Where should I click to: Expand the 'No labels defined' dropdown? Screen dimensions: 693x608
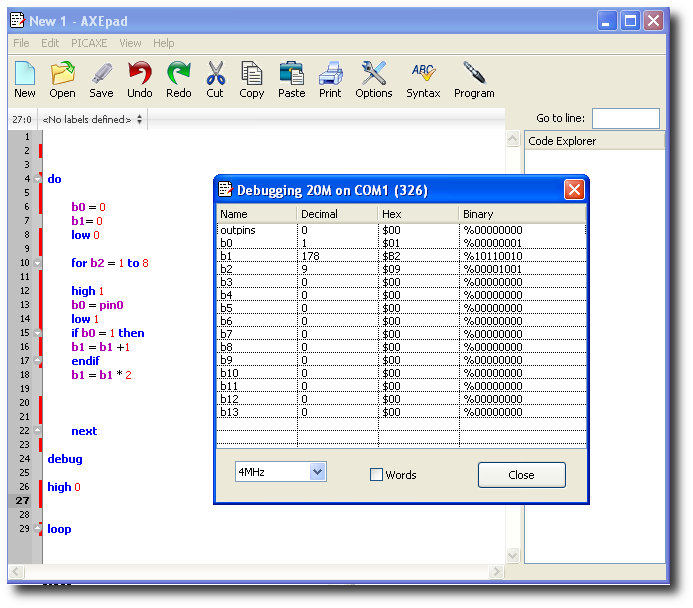click(x=139, y=120)
